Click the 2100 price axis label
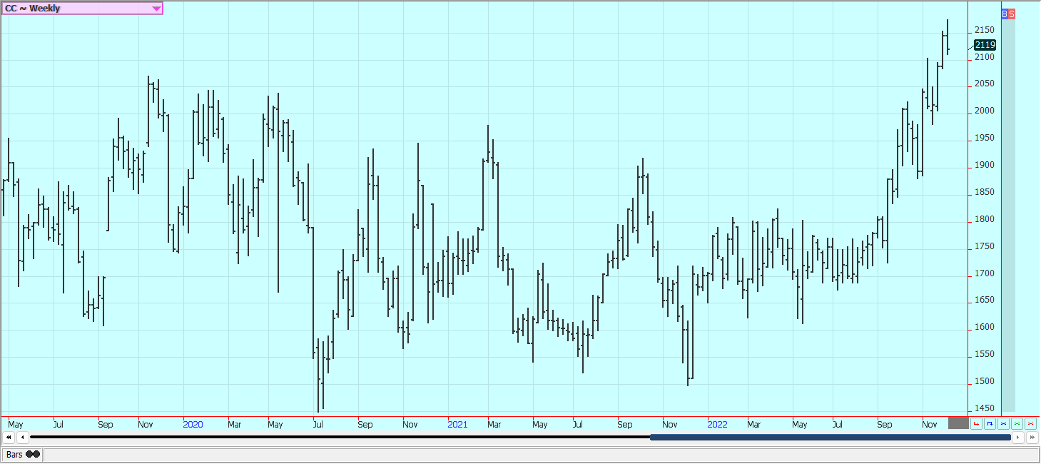This screenshot has height=464, width=1042. [x=984, y=58]
